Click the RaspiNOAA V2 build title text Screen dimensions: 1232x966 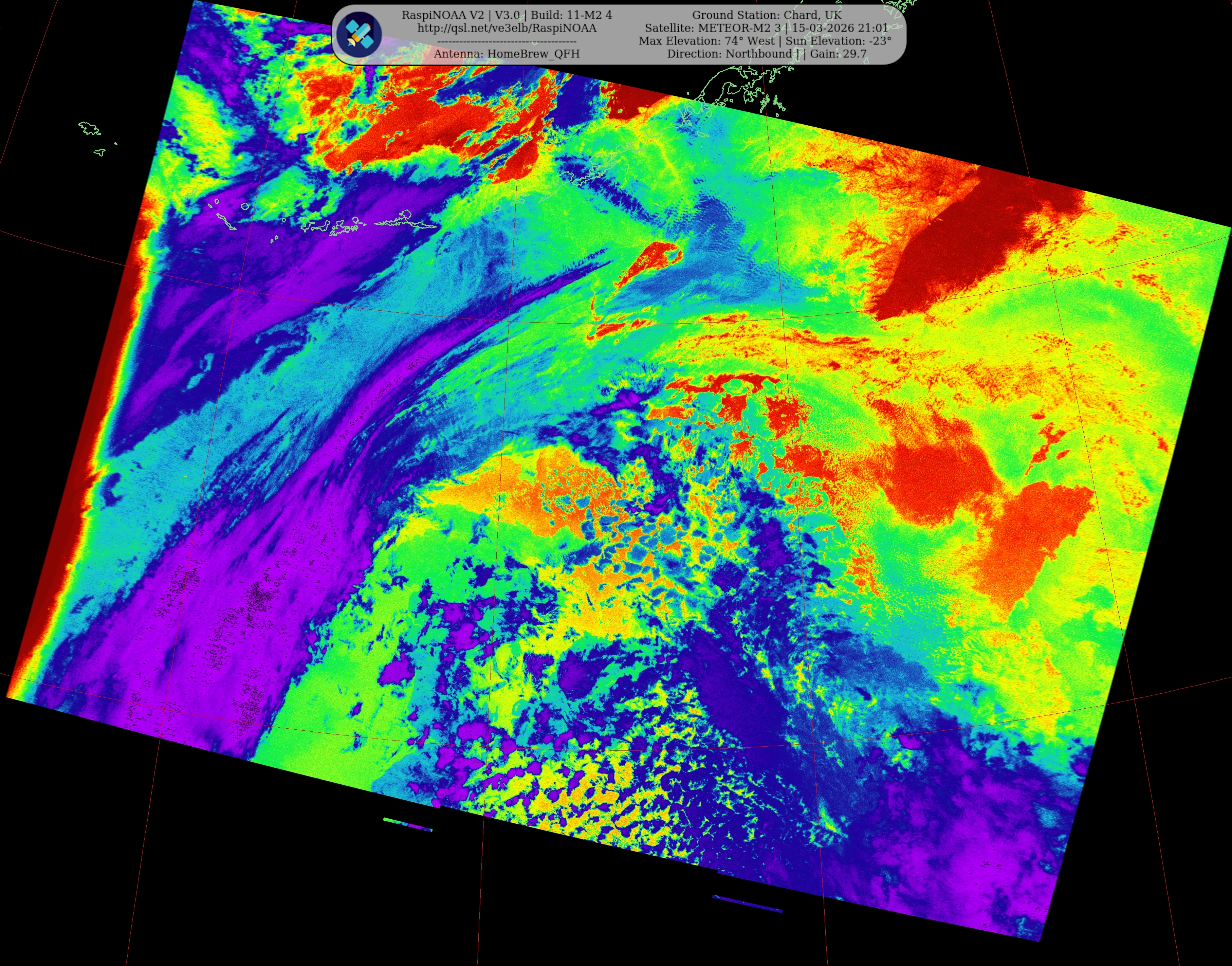pos(507,15)
